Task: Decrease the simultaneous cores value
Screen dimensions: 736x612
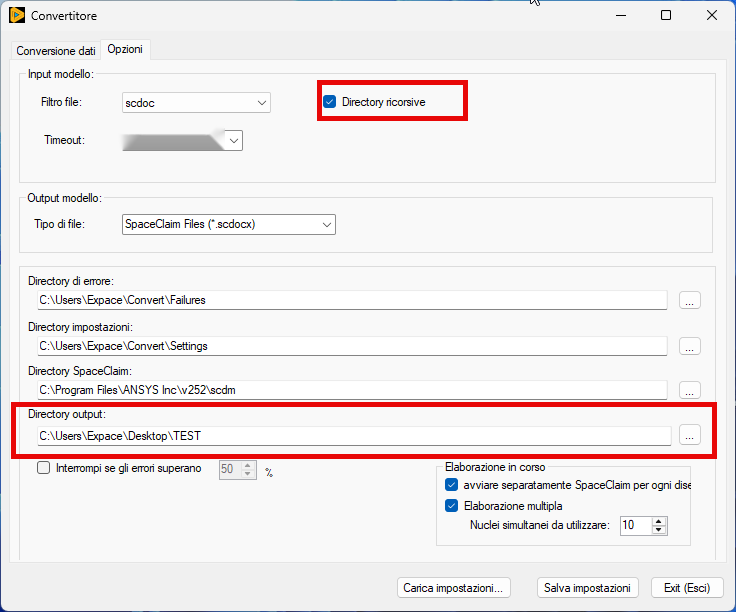Action: click(x=658, y=529)
